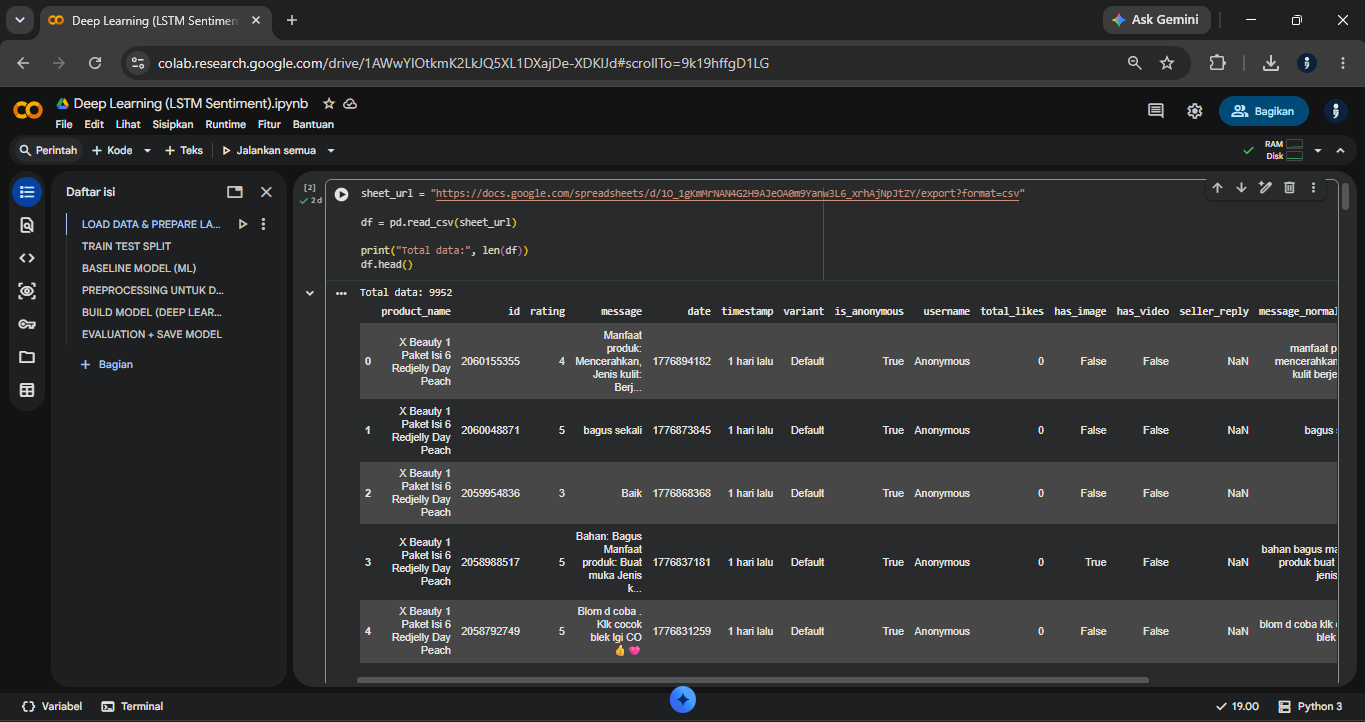1365x722 pixels.
Task: Click the output horizontal scrollbar
Action: [x=752, y=680]
